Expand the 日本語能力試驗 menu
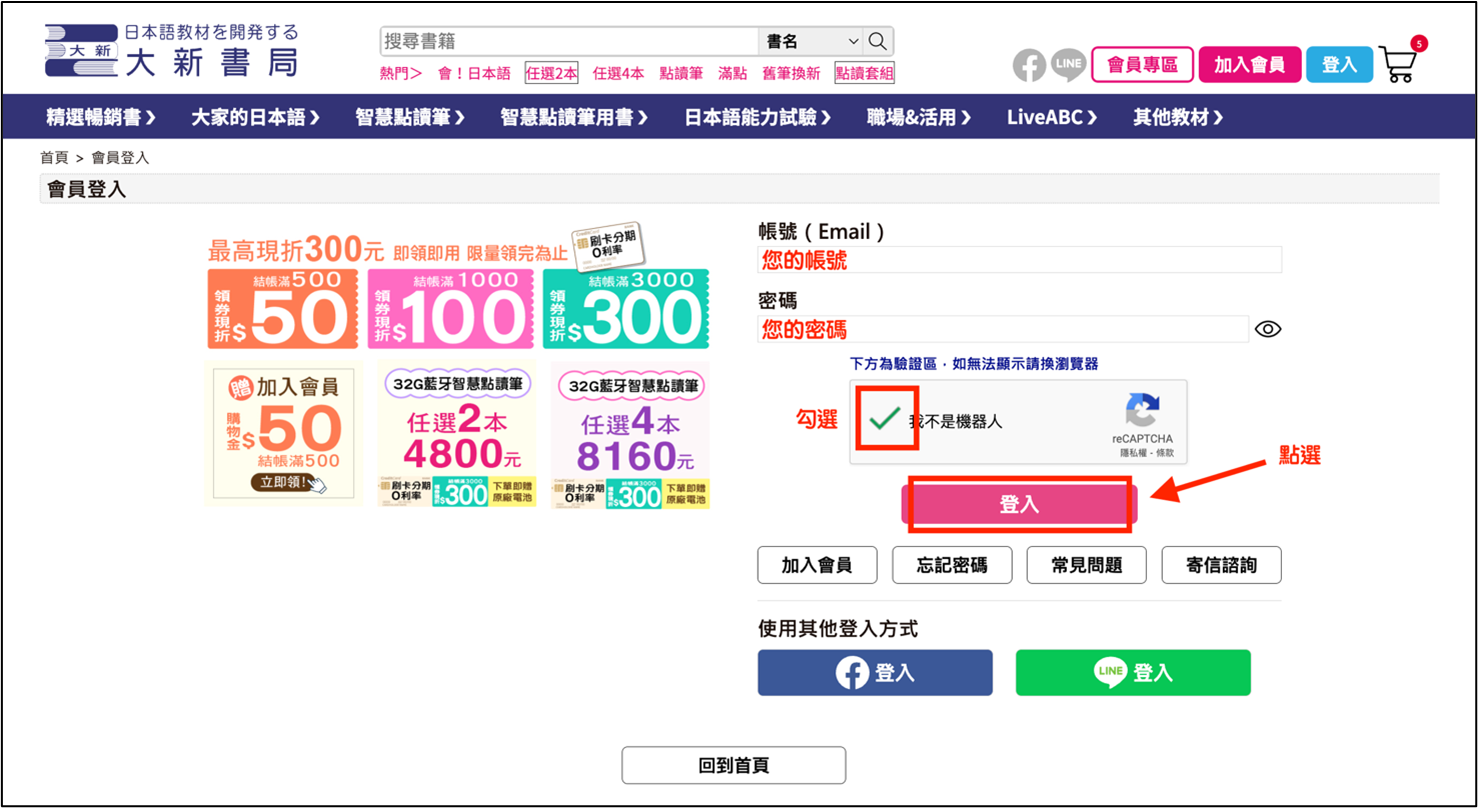The width and height of the screenshot is (1478, 808). pos(758,117)
